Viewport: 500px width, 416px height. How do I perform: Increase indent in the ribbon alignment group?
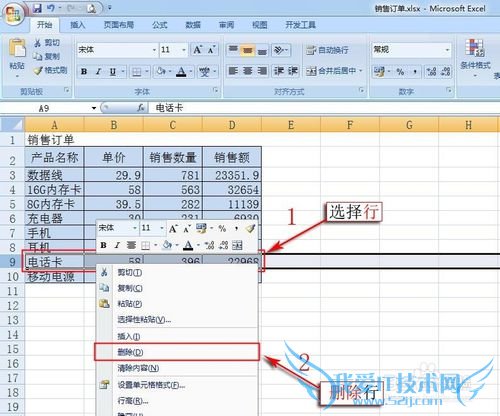coord(292,71)
